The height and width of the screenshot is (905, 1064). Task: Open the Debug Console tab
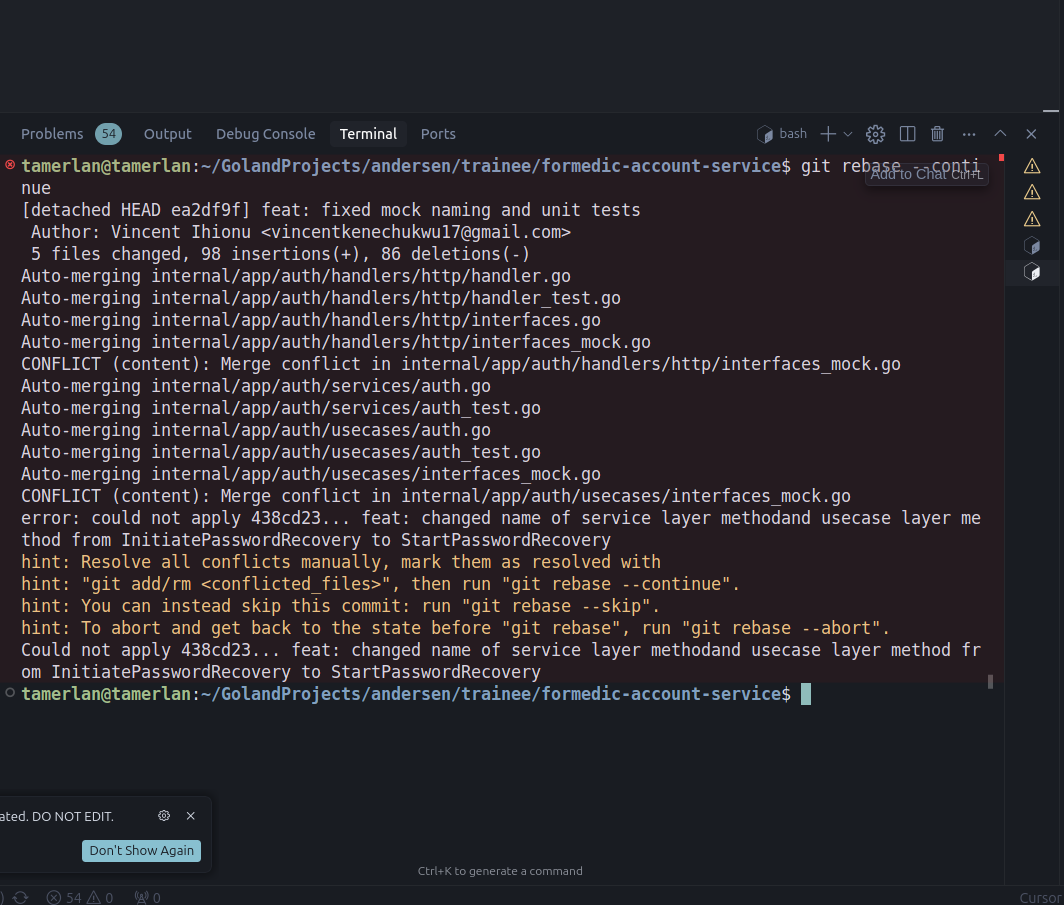tap(265, 134)
